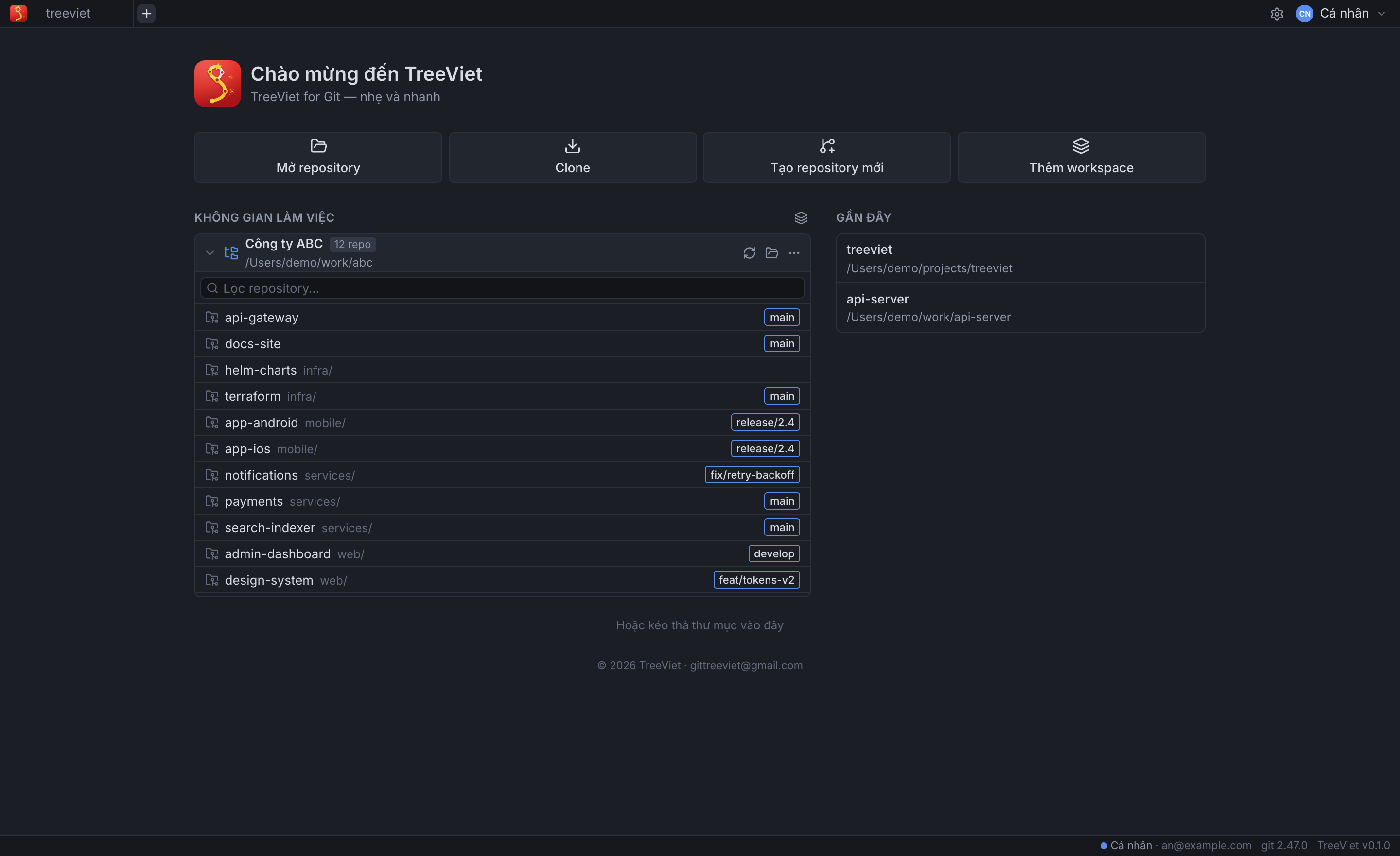
Task: Click gittreeviet@gmail.com in footer
Action: point(746,665)
